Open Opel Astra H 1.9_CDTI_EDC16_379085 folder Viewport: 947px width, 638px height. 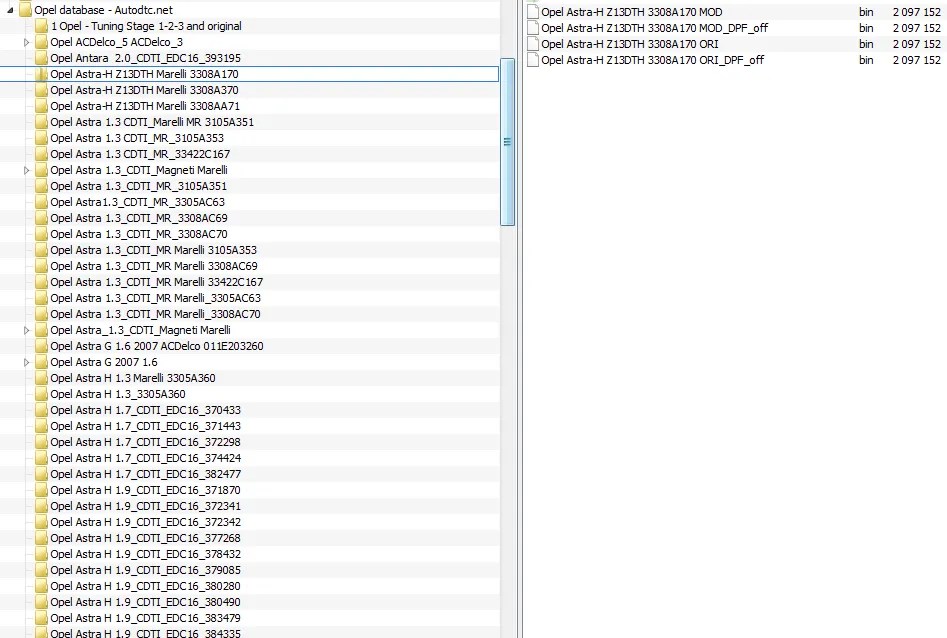(146, 570)
